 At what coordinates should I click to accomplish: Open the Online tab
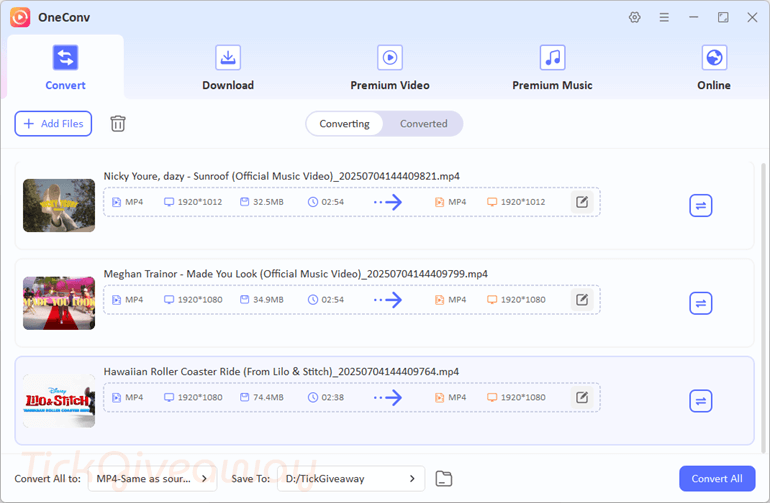[x=714, y=67]
